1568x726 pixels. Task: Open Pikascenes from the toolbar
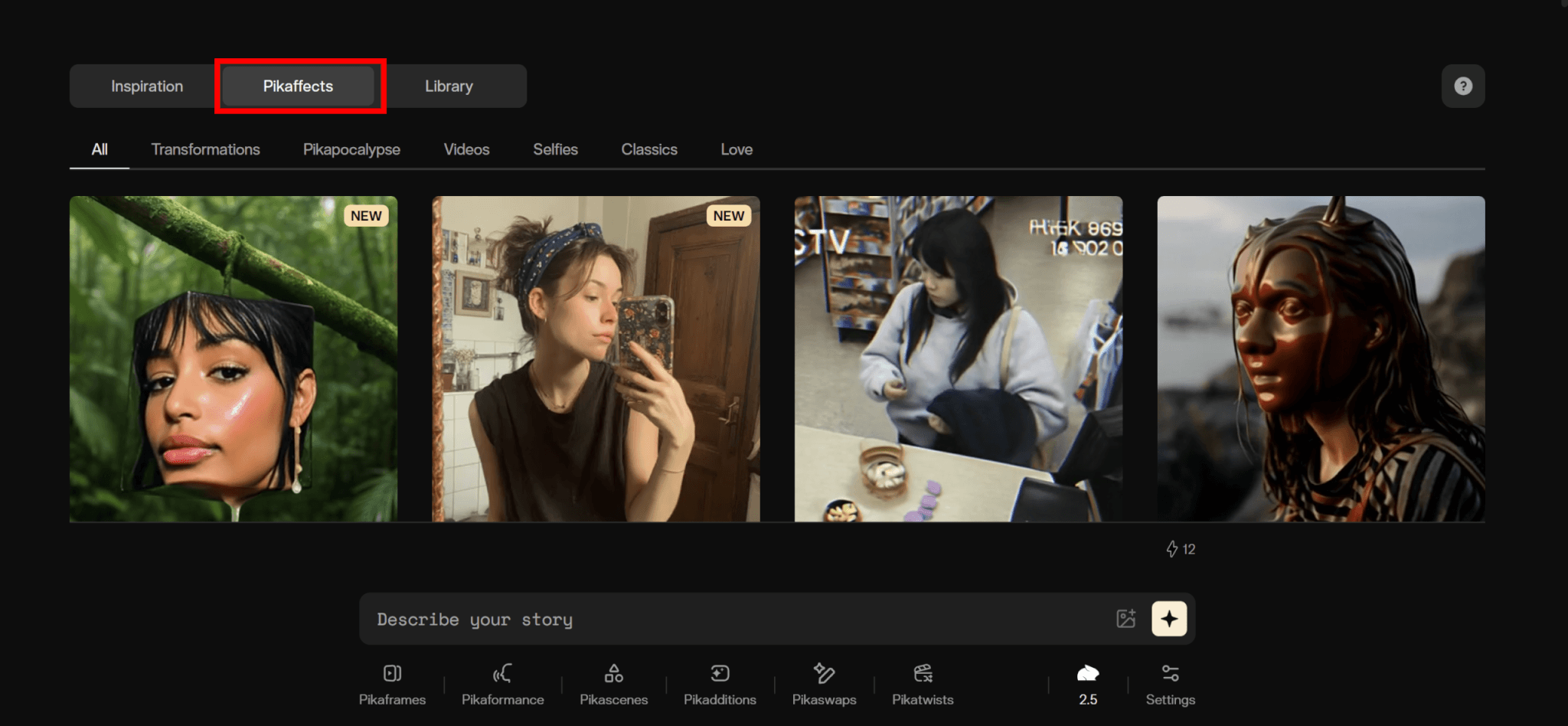tap(613, 684)
